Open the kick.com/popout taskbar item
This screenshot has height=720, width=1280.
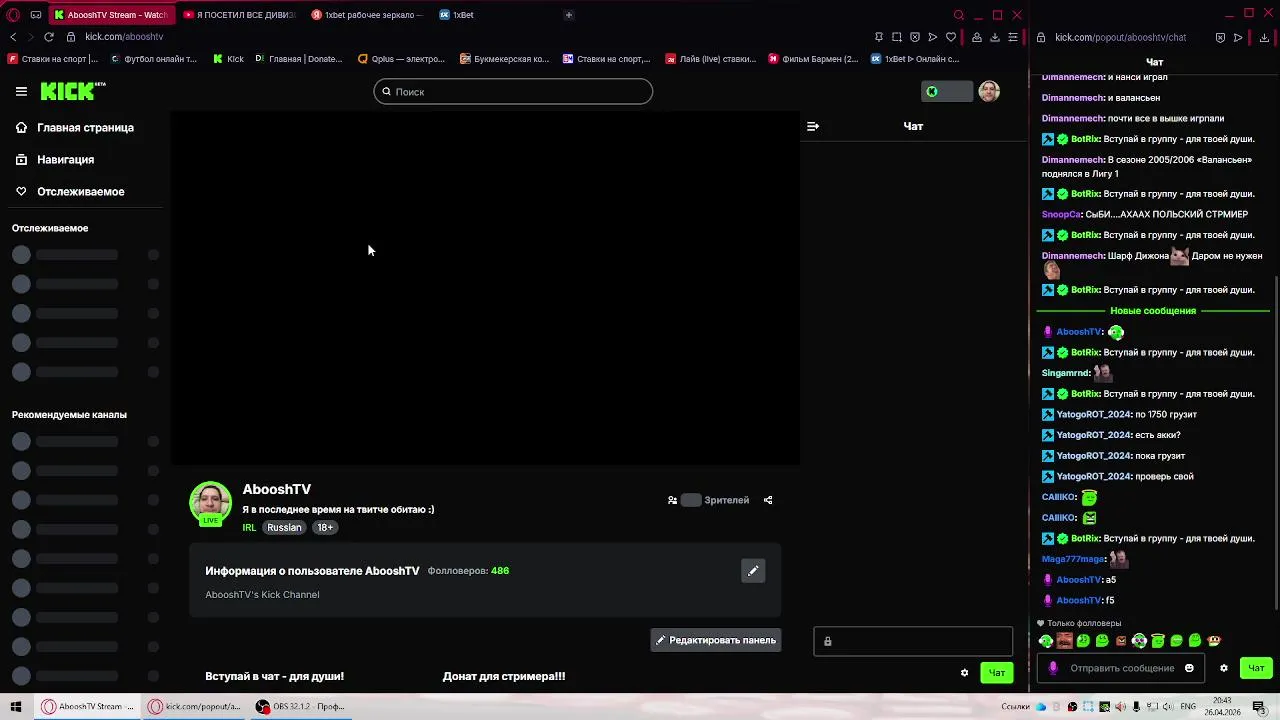195,707
